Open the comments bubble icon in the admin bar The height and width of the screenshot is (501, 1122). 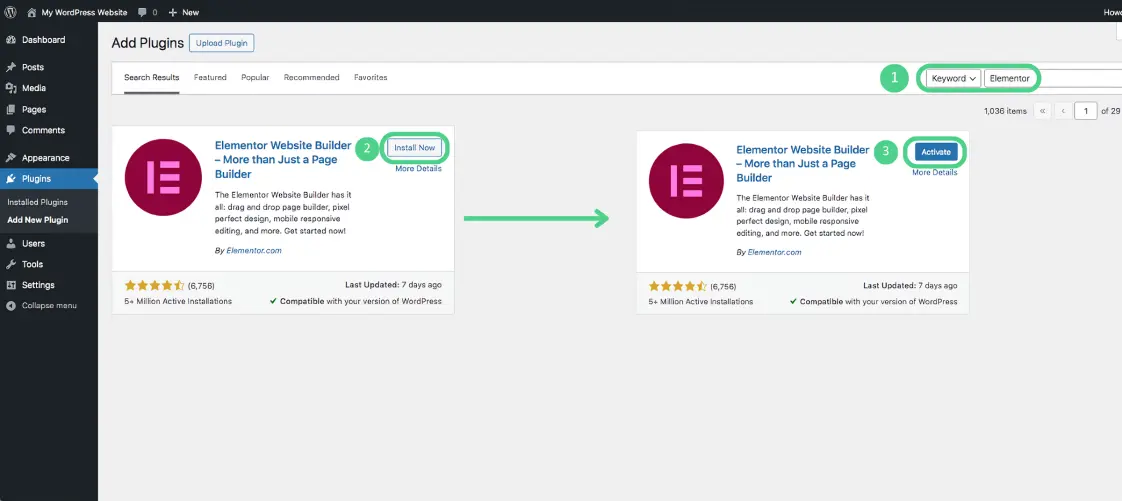142,12
